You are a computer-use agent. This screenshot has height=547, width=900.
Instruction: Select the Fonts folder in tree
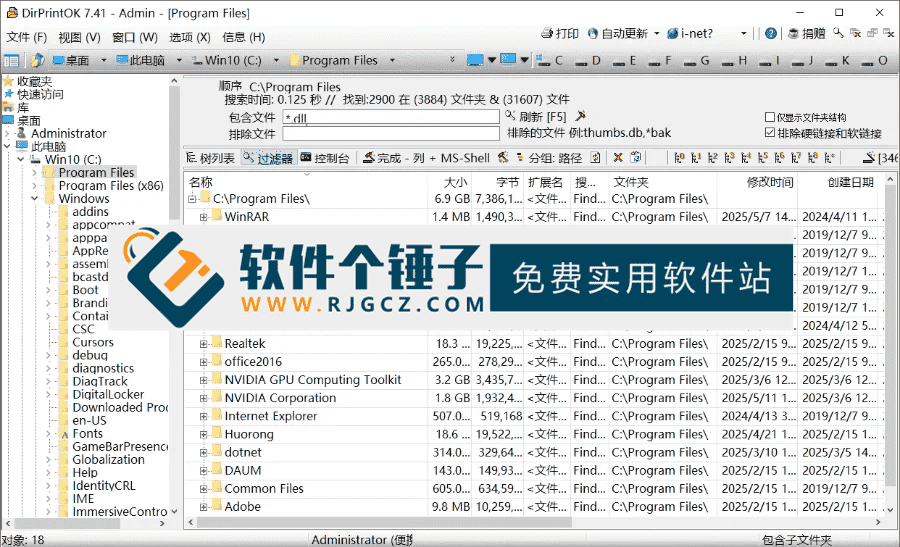coord(87,433)
